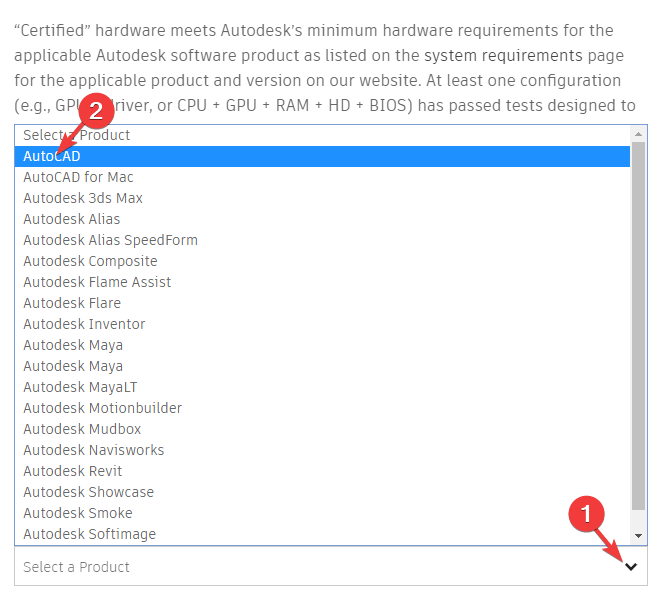Choose Autodesk Inventor
The width and height of the screenshot is (657, 596).
point(322,324)
